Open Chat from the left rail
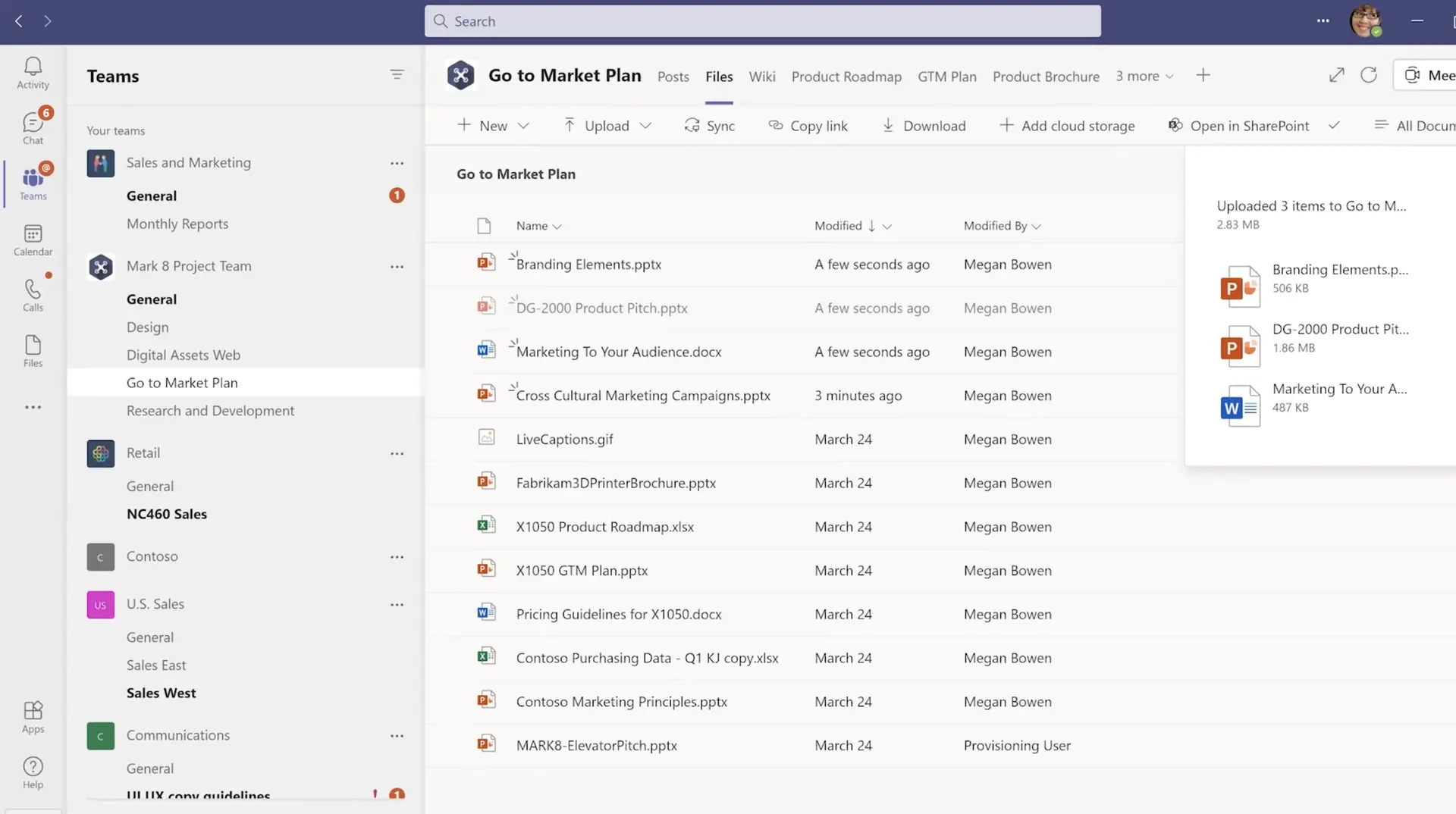Viewport: 1456px width, 814px height. point(33,127)
